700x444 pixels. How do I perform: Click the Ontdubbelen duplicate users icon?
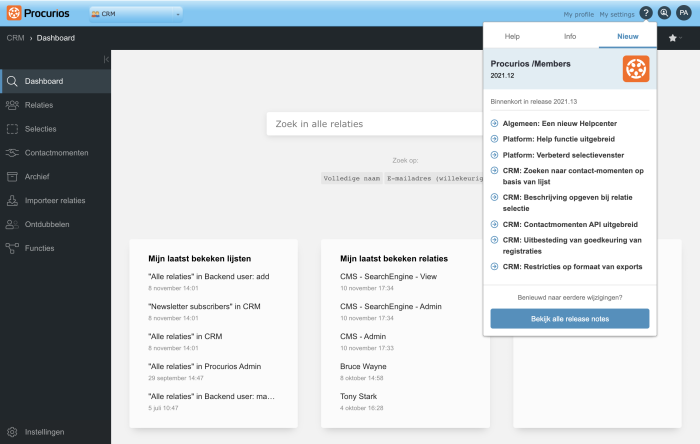12,224
